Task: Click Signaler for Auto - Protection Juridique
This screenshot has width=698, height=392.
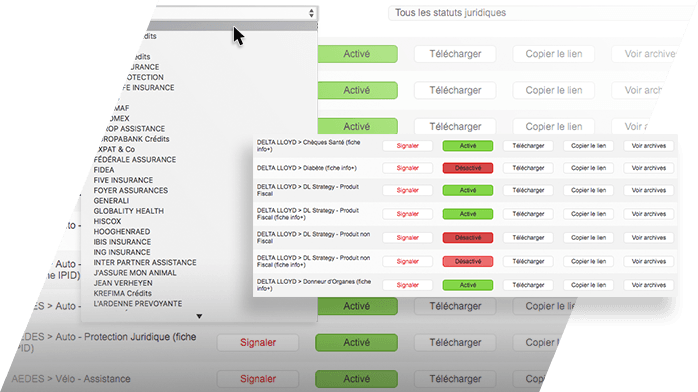Action: [x=258, y=343]
